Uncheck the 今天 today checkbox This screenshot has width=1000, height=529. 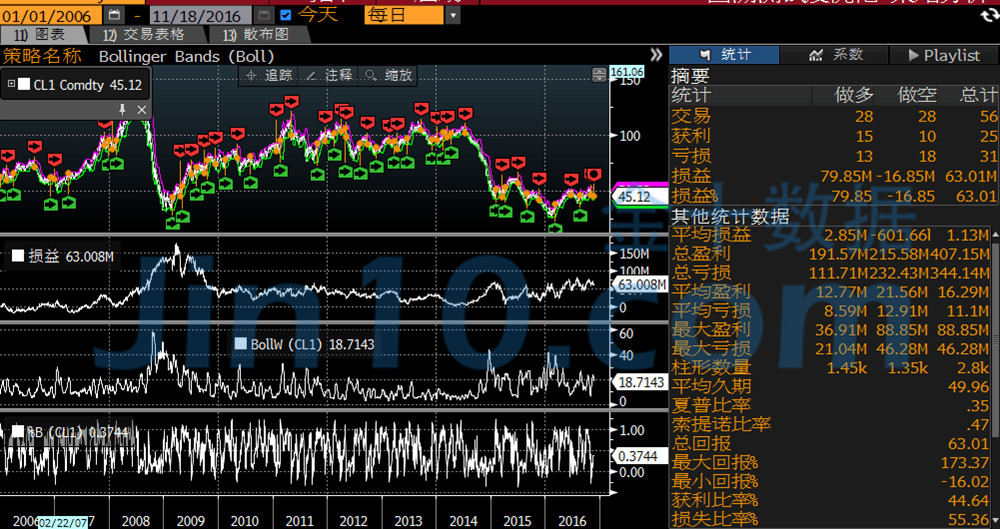click(x=286, y=15)
